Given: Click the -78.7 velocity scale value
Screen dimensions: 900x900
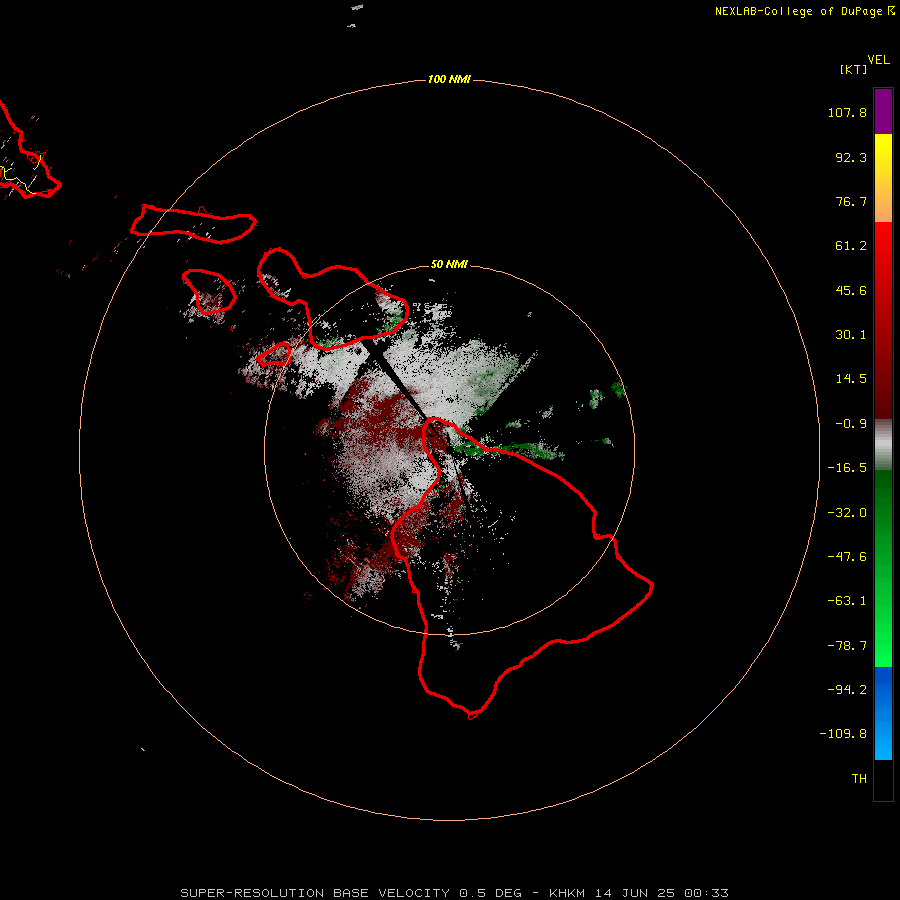Looking at the screenshot, I should point(847,646).
